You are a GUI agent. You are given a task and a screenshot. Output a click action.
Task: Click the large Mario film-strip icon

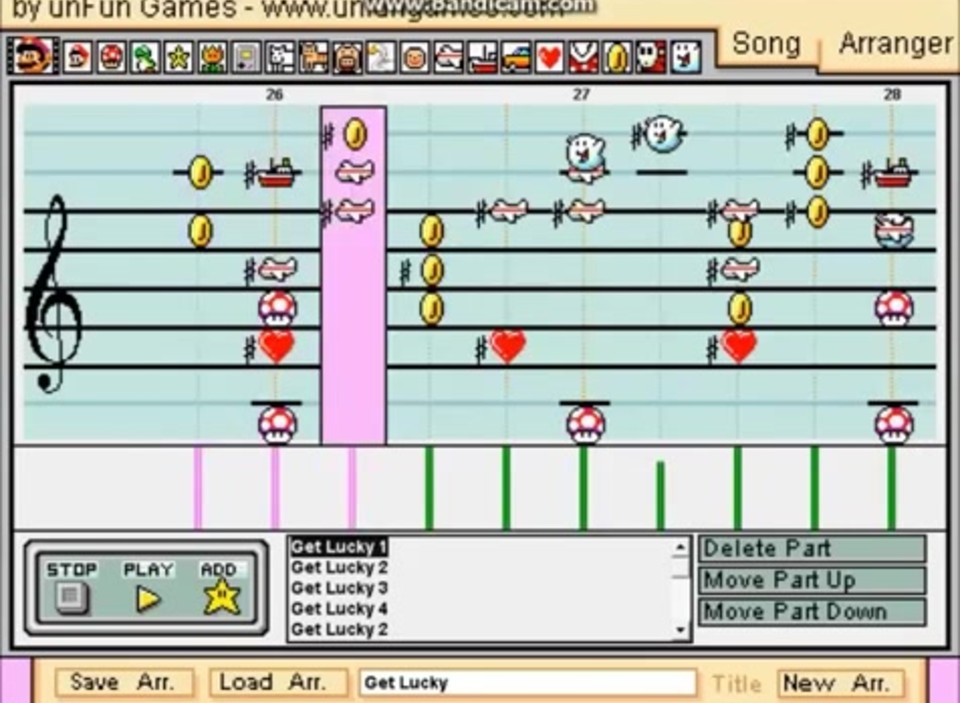[33, 55]
